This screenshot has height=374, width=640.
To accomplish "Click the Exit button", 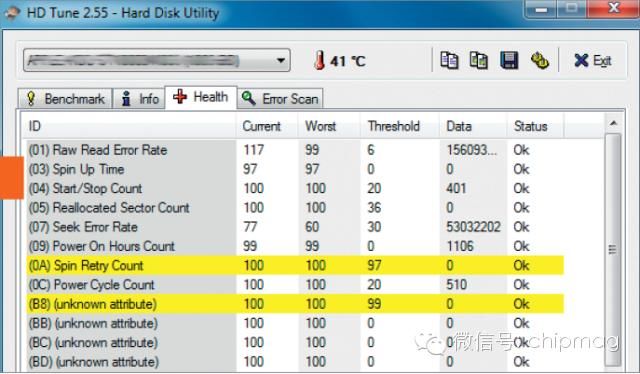I will (x=593, y=60).
